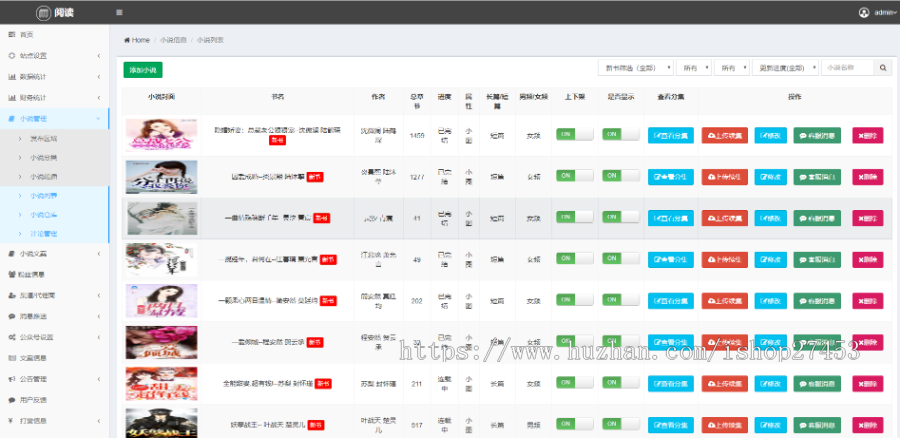Click the 小说管理 book icon
The width and height of the screenshot is (900, 438).
point(11,119)
